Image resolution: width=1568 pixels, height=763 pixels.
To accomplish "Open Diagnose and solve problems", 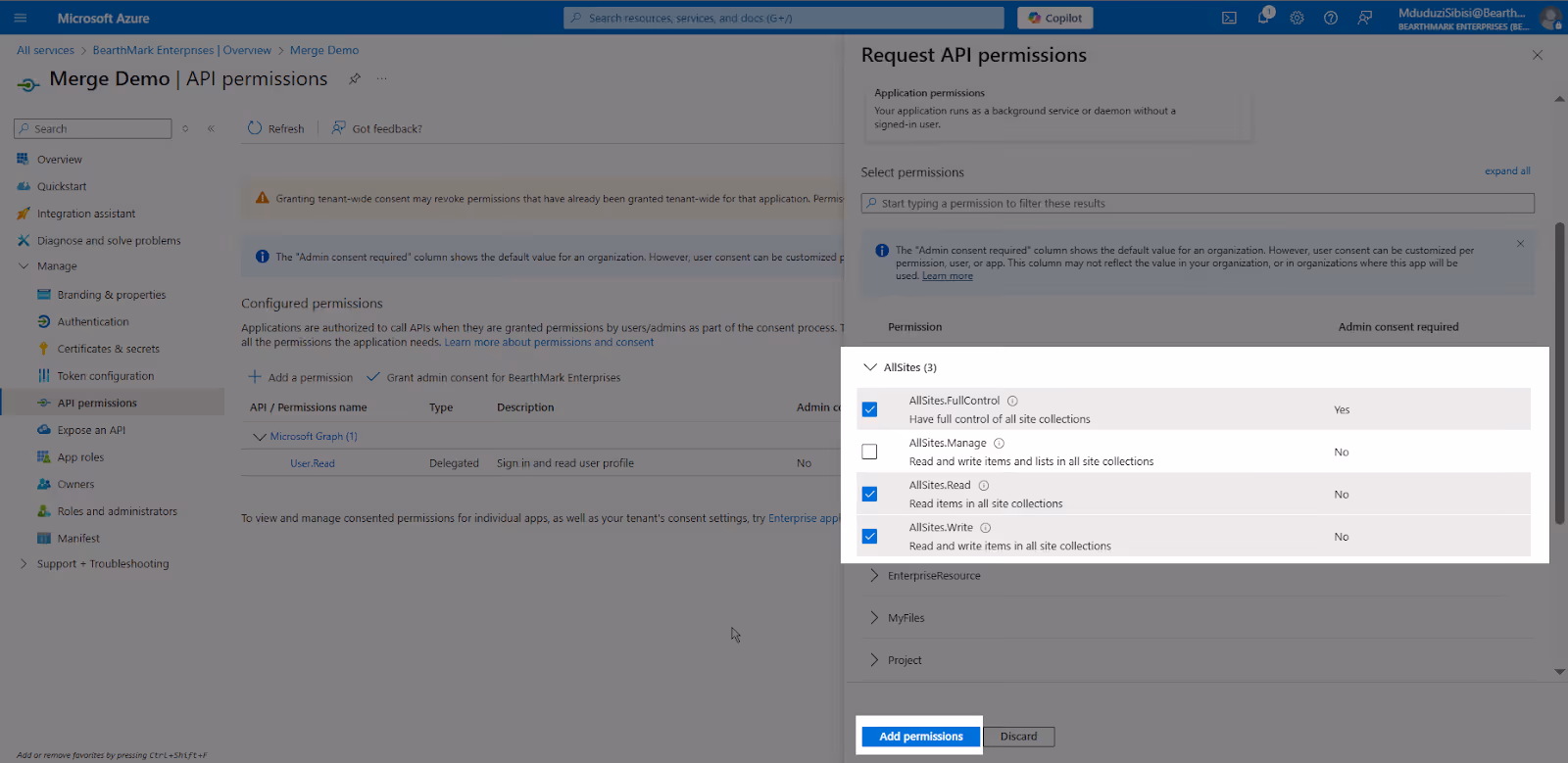I will (x=109, y=240).
